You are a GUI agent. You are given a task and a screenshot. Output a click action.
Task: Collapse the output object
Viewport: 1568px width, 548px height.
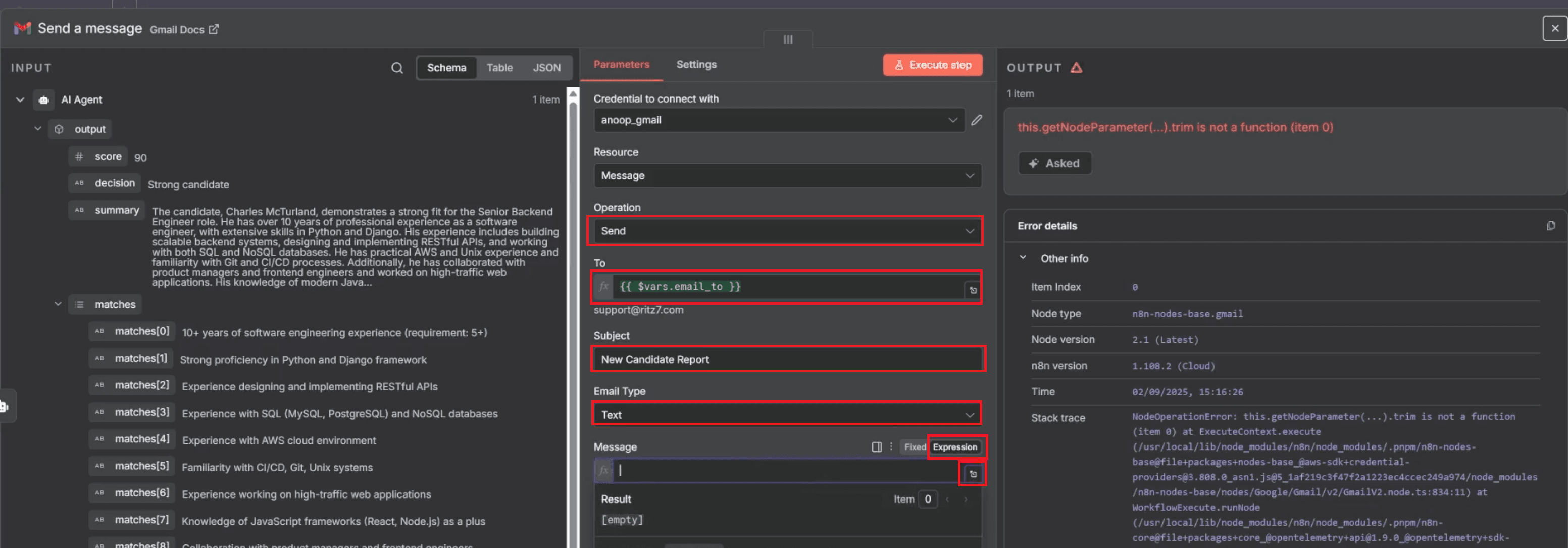pos(38,128)
